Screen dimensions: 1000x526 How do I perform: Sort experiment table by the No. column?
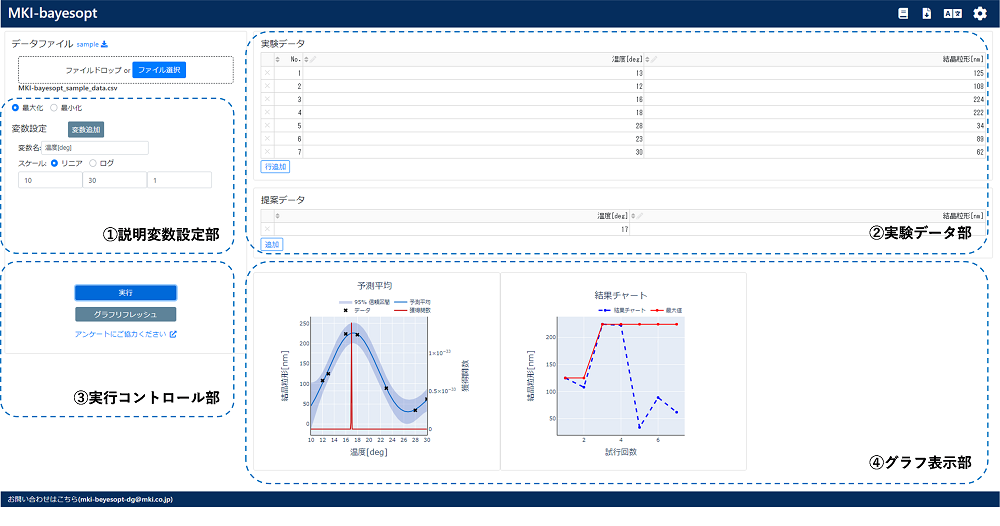tap(277, 59)
